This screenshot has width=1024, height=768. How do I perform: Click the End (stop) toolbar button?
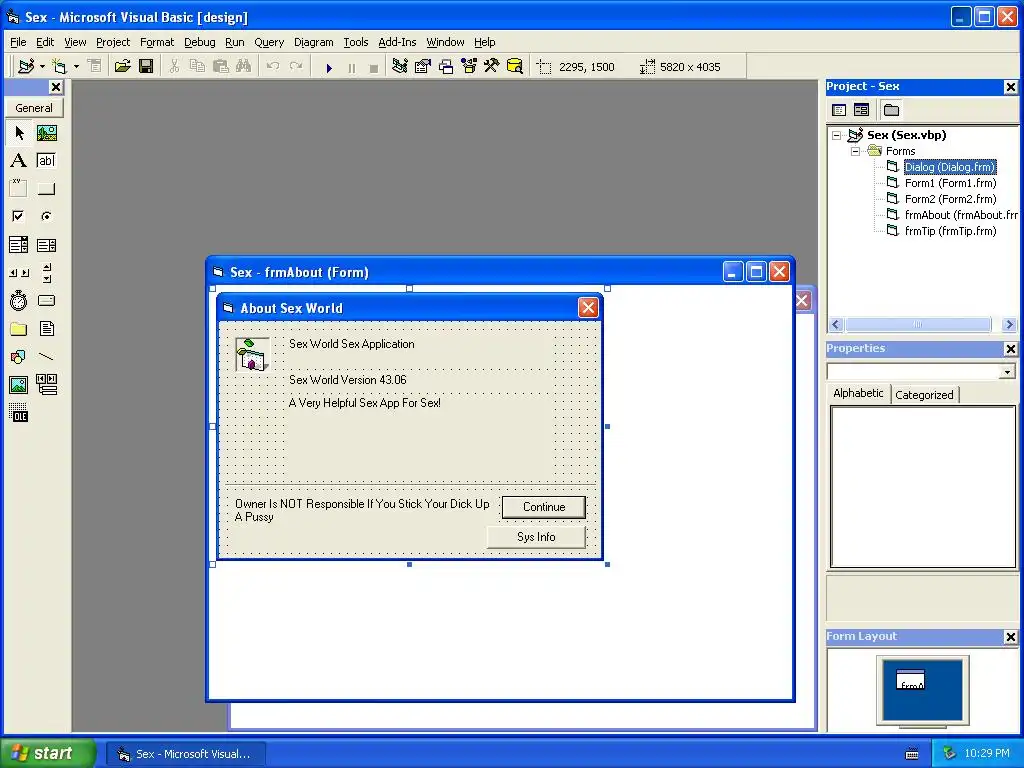pyautogui.click(x=374, y=67)
